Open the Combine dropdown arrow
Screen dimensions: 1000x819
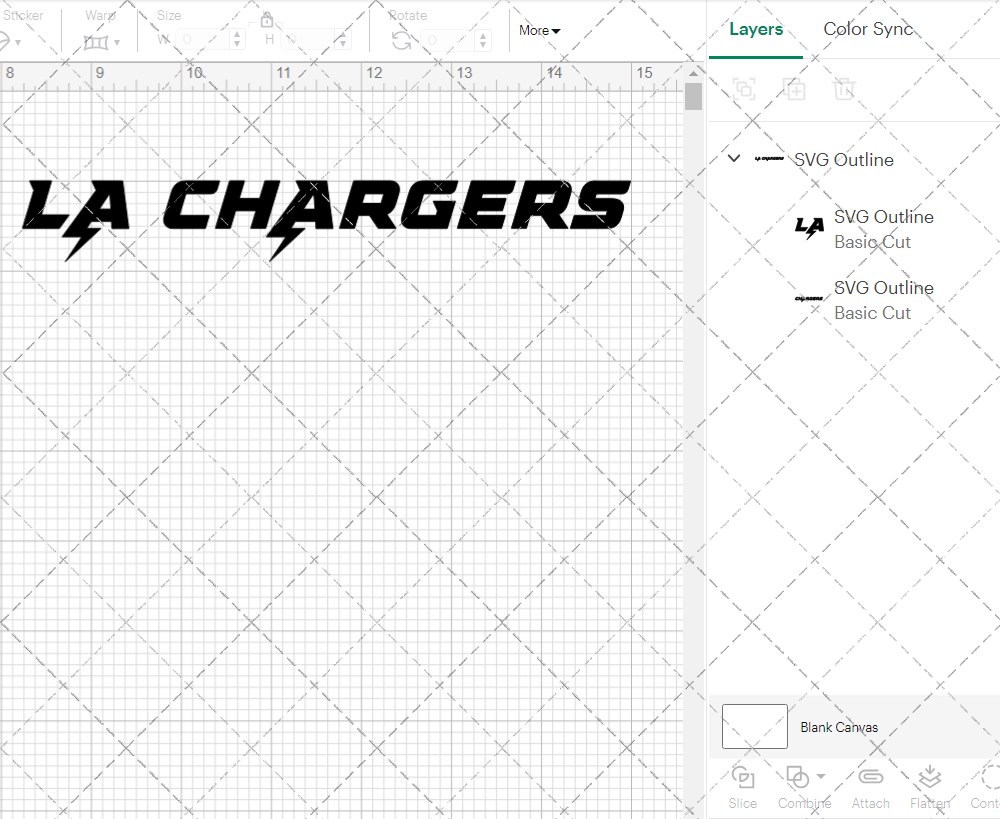tap(821, 776)
